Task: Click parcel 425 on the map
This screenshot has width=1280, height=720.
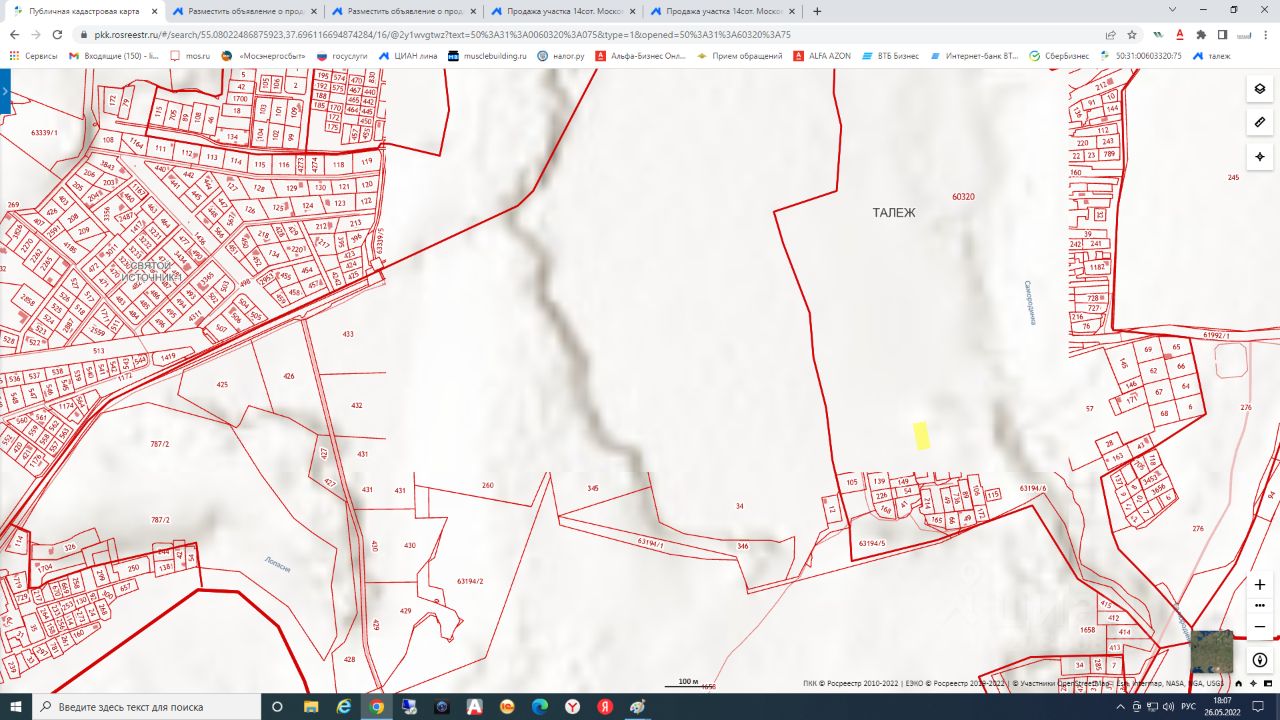Action: click(x=222, y=384)
